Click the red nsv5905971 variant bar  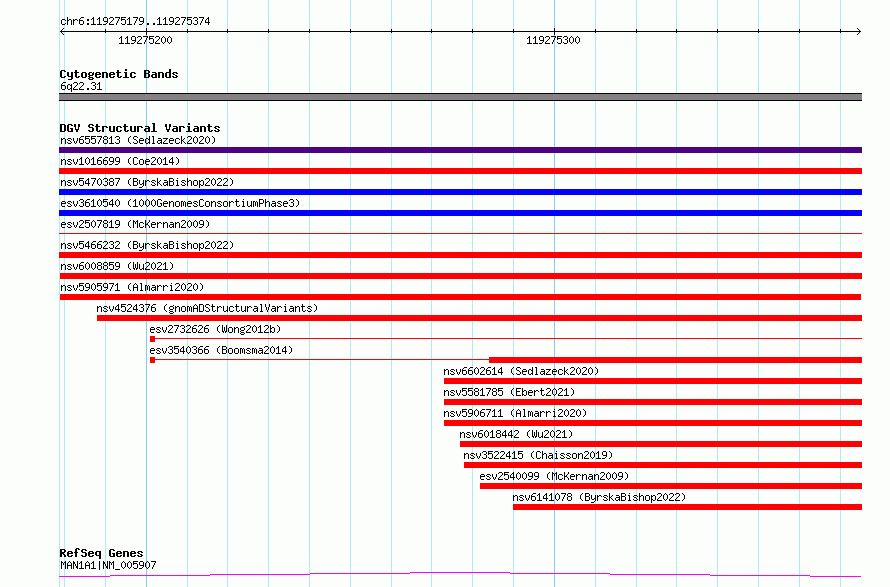point(460,297)
